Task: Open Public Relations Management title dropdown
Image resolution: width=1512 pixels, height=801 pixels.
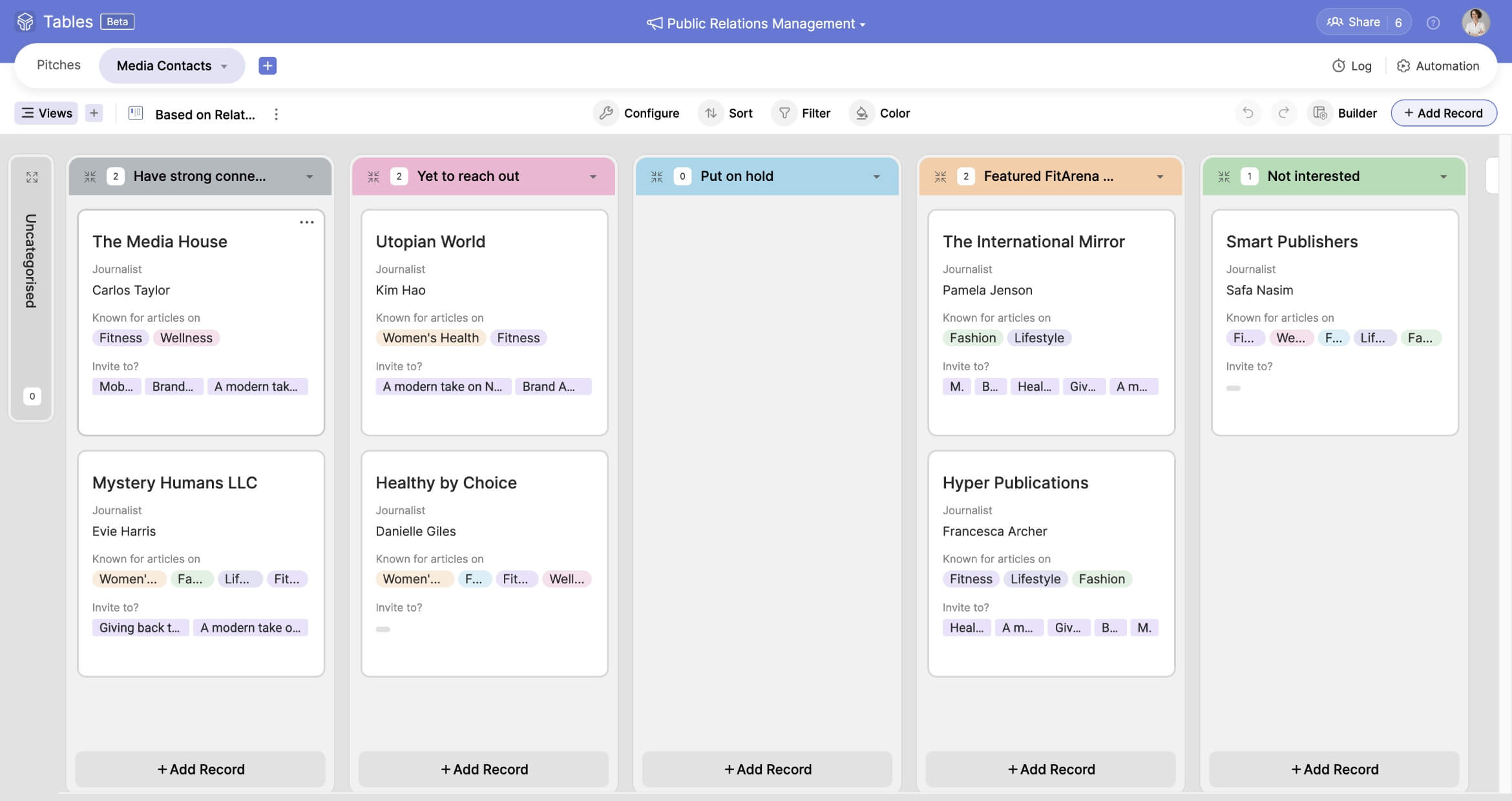Action: pyautogui.click(x=756, y=24)
